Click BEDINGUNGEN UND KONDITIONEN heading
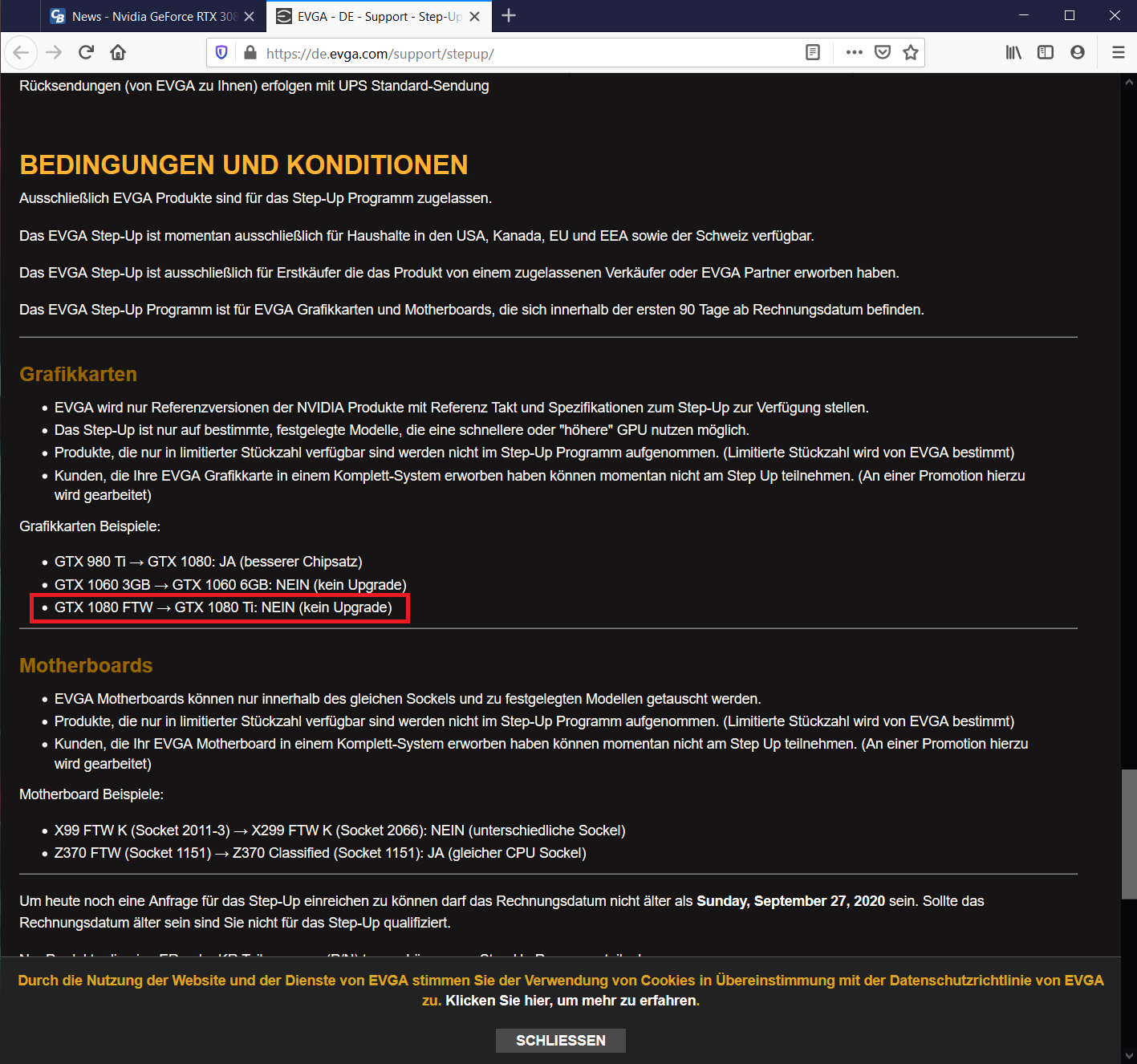 [244, 165]
